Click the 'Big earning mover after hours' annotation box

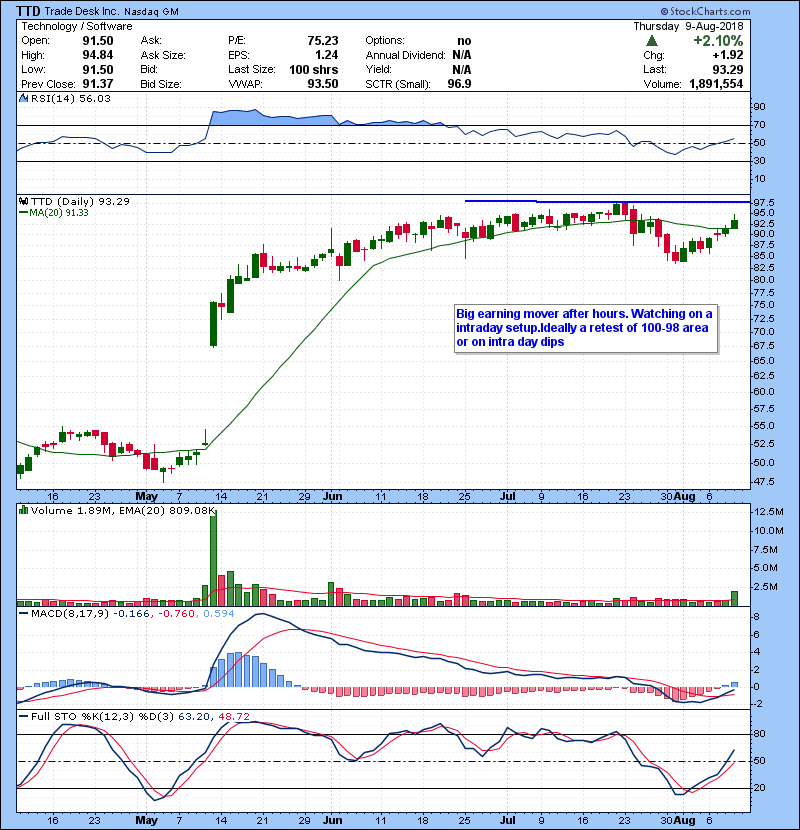[x=586, y=328]
